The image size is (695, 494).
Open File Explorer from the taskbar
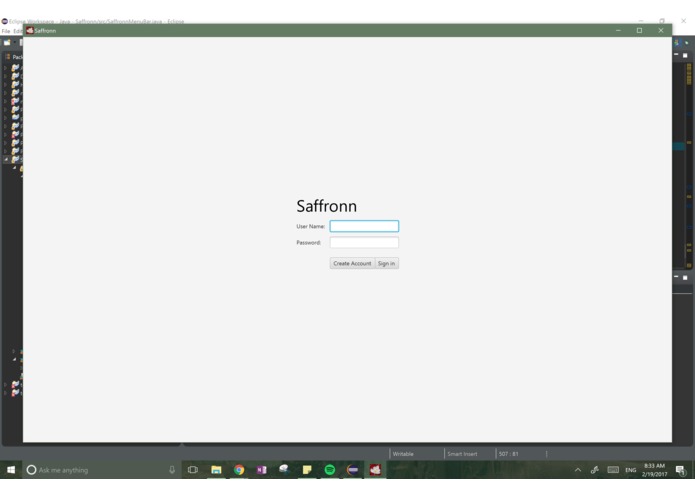[x=216, y=470]
